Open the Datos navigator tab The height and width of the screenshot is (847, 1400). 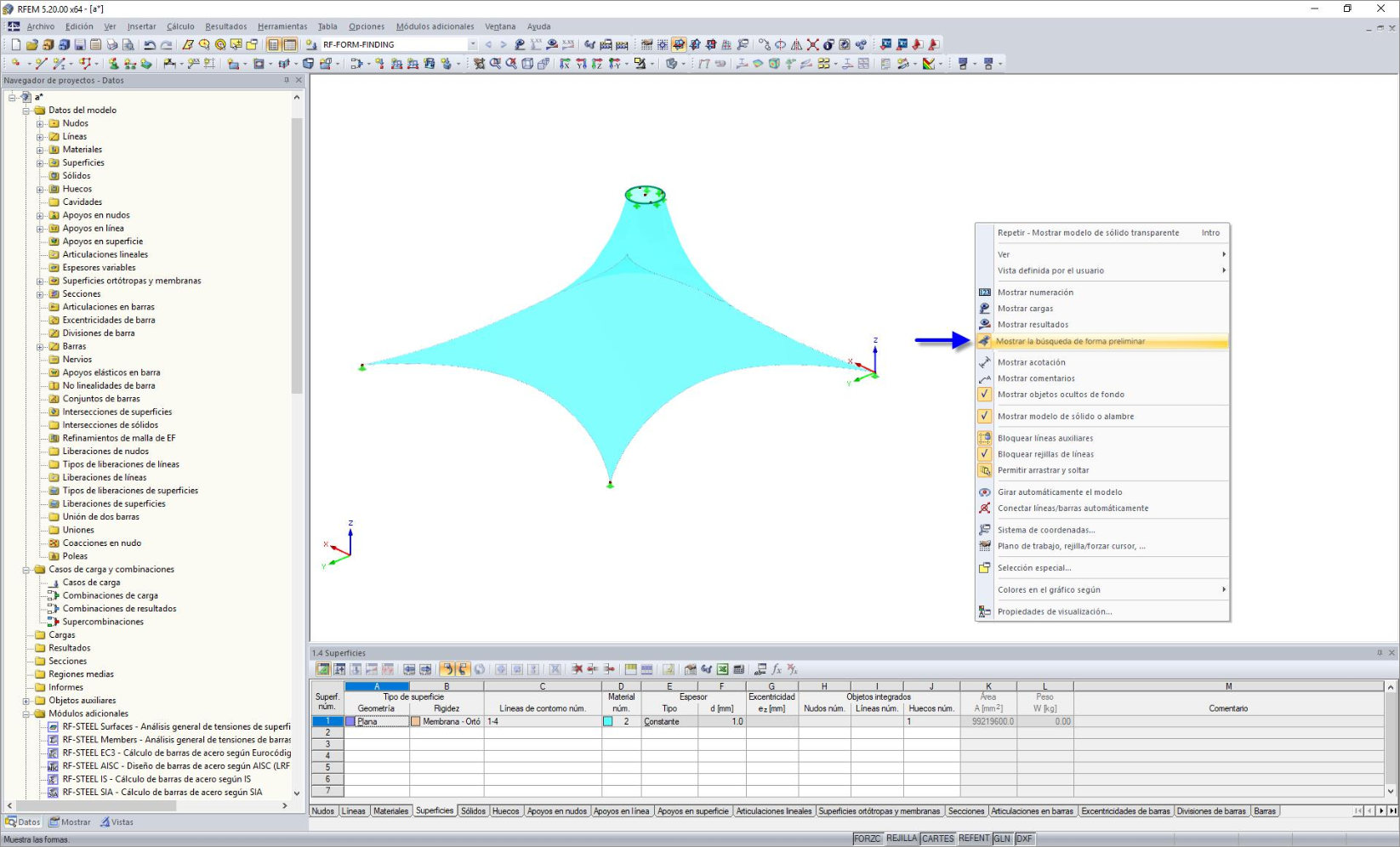pyautogui.click(x=23, y=822)
